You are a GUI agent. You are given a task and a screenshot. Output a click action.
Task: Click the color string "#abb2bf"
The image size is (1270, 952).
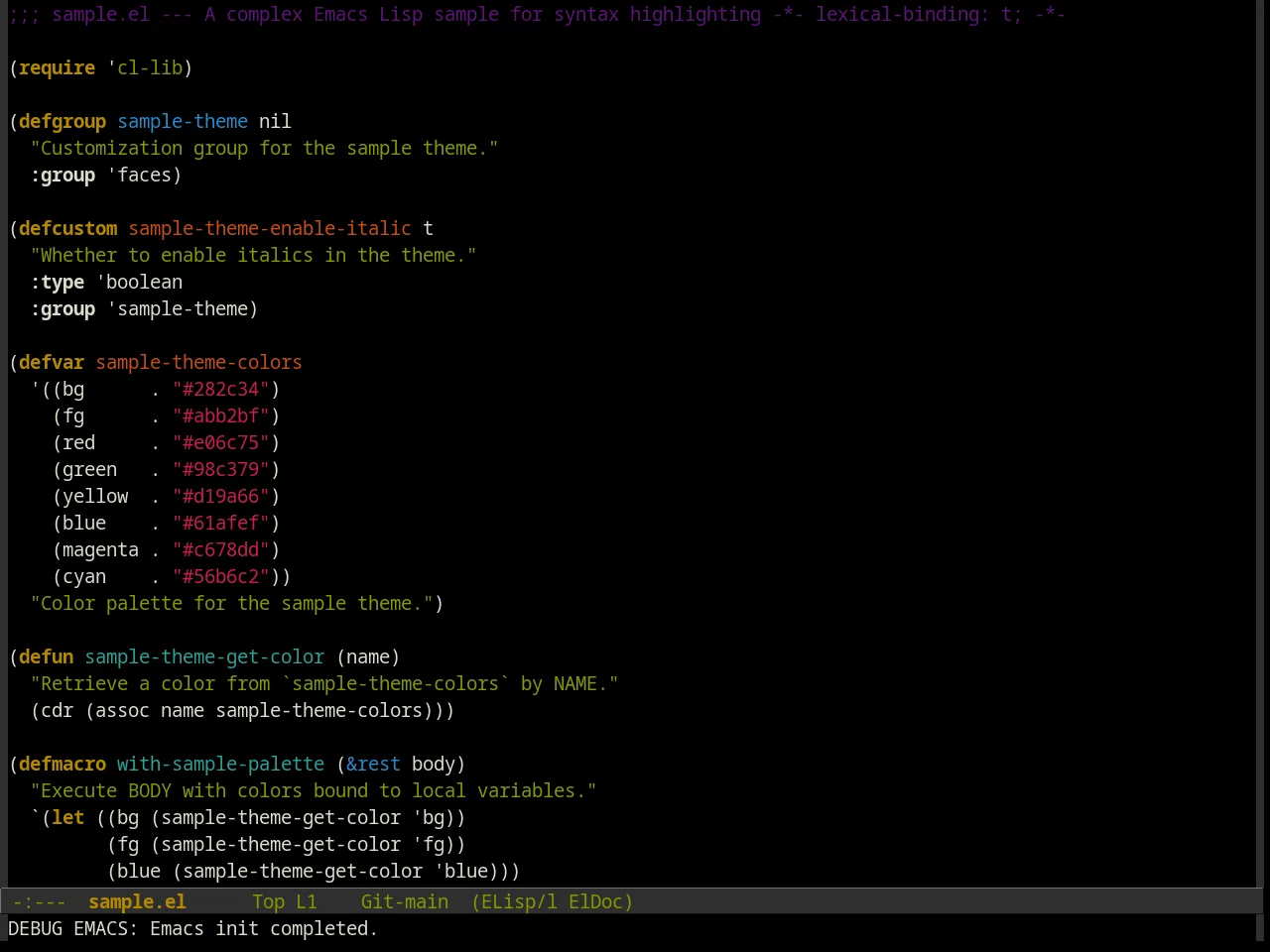(220, 416)
